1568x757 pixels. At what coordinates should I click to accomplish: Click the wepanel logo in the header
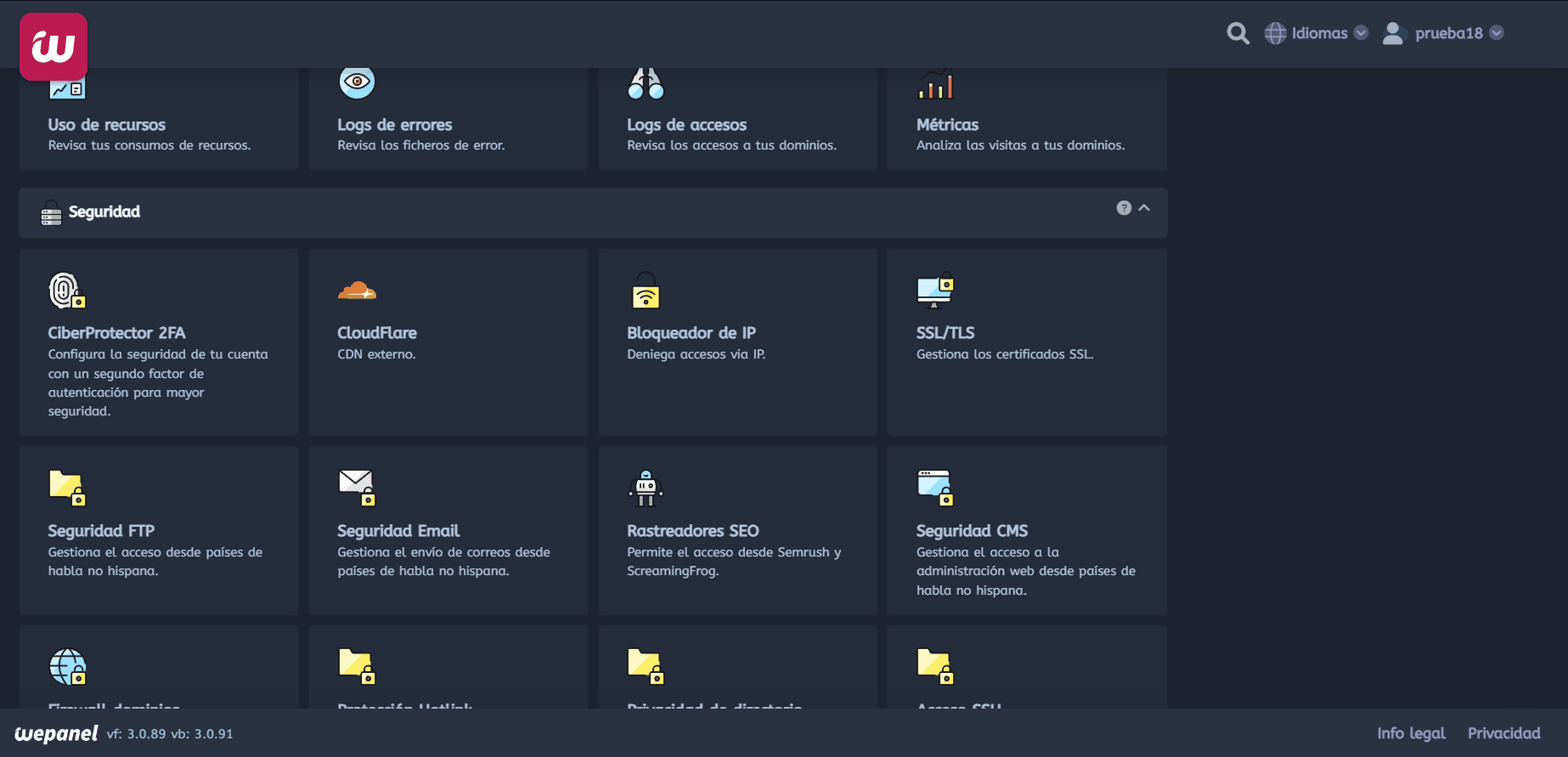53,47
